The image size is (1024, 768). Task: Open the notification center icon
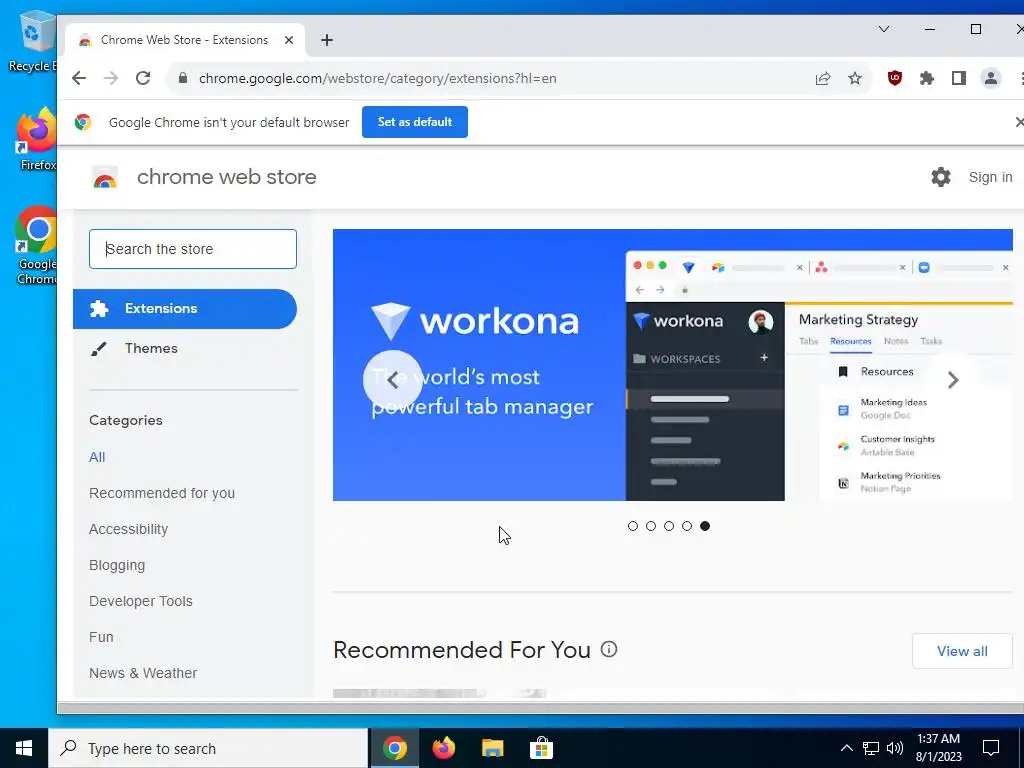991,748
